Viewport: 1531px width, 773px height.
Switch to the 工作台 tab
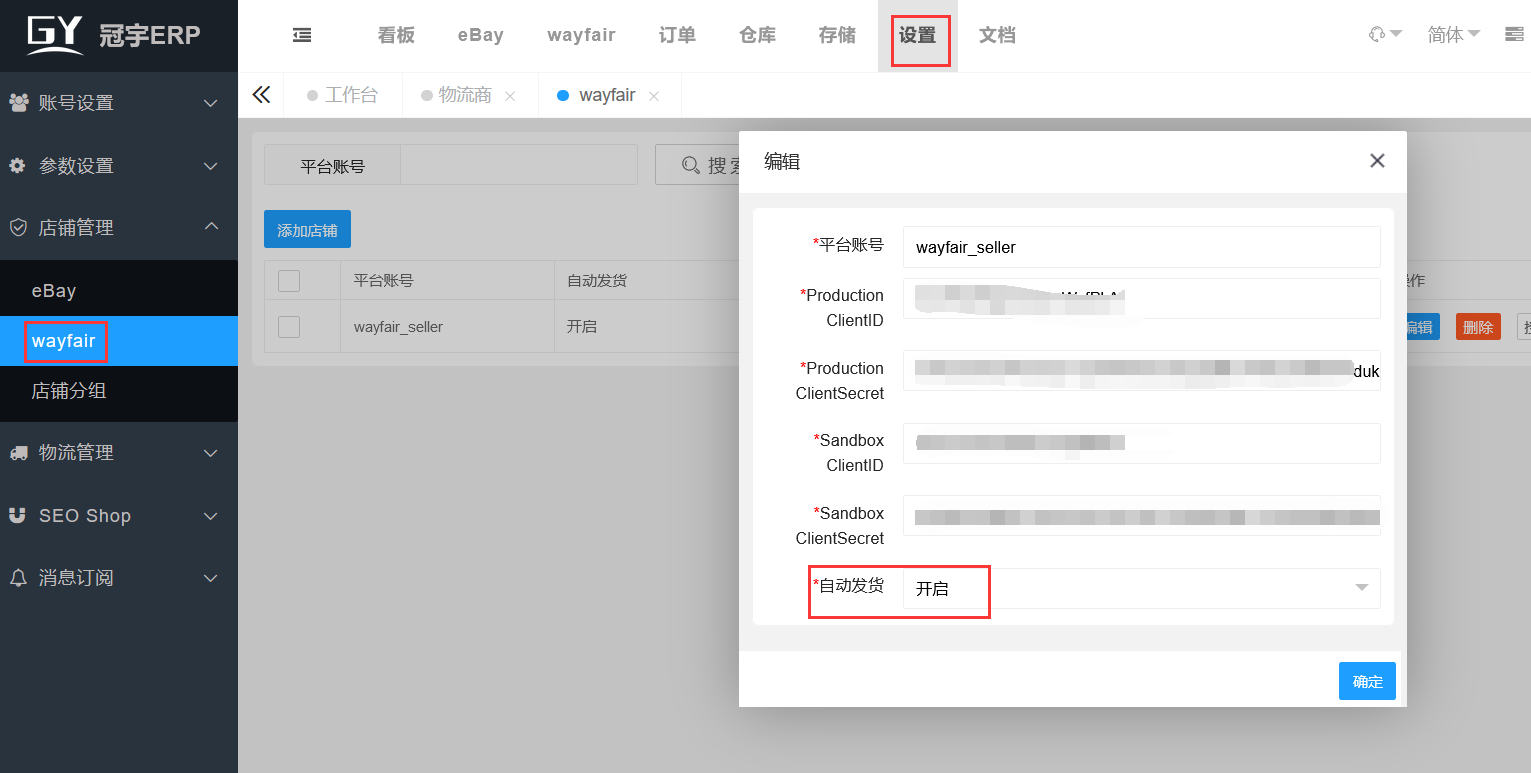point(343,95)
